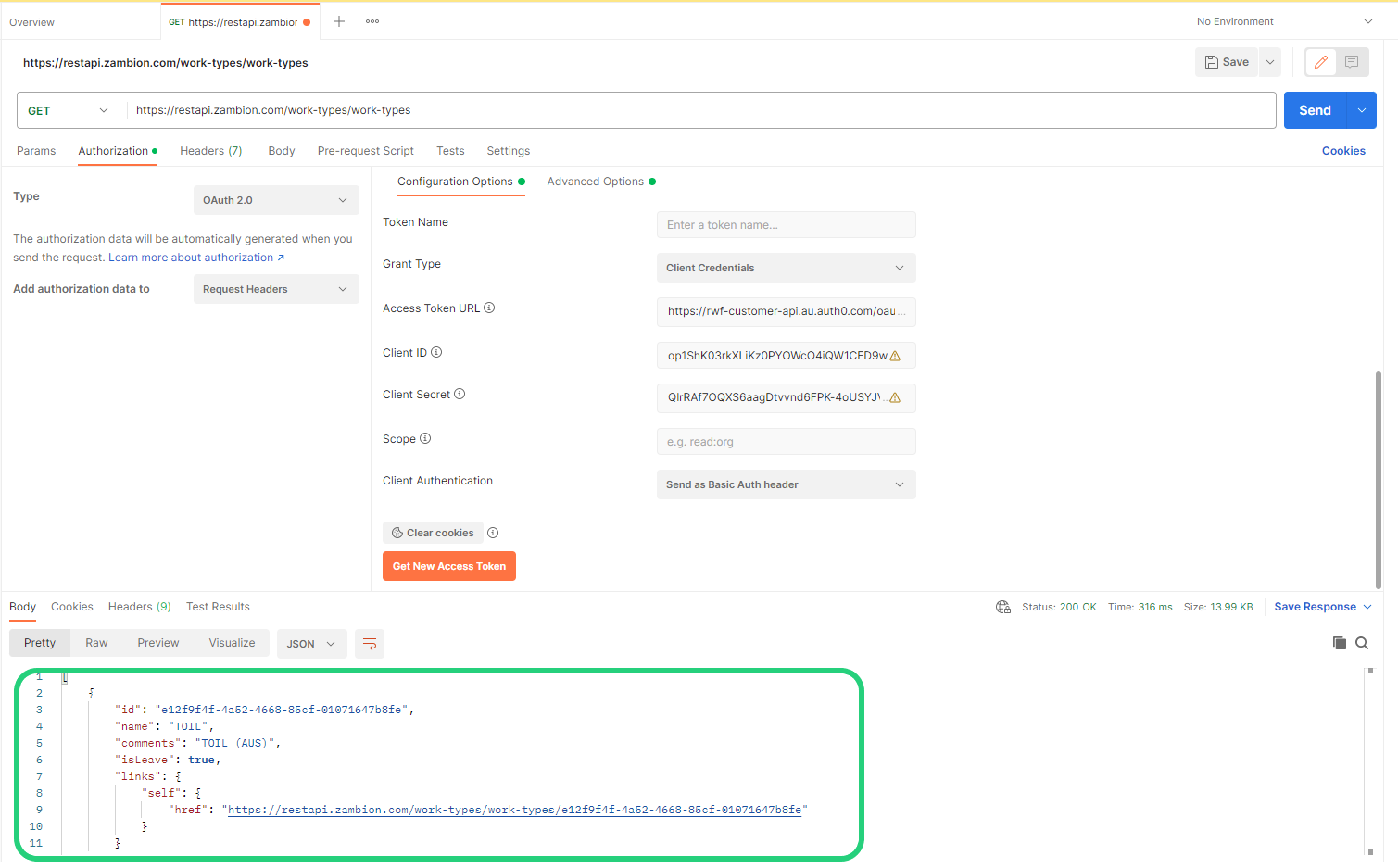
Task: Click the Scope input field
Action: click(x=787, y=442)
